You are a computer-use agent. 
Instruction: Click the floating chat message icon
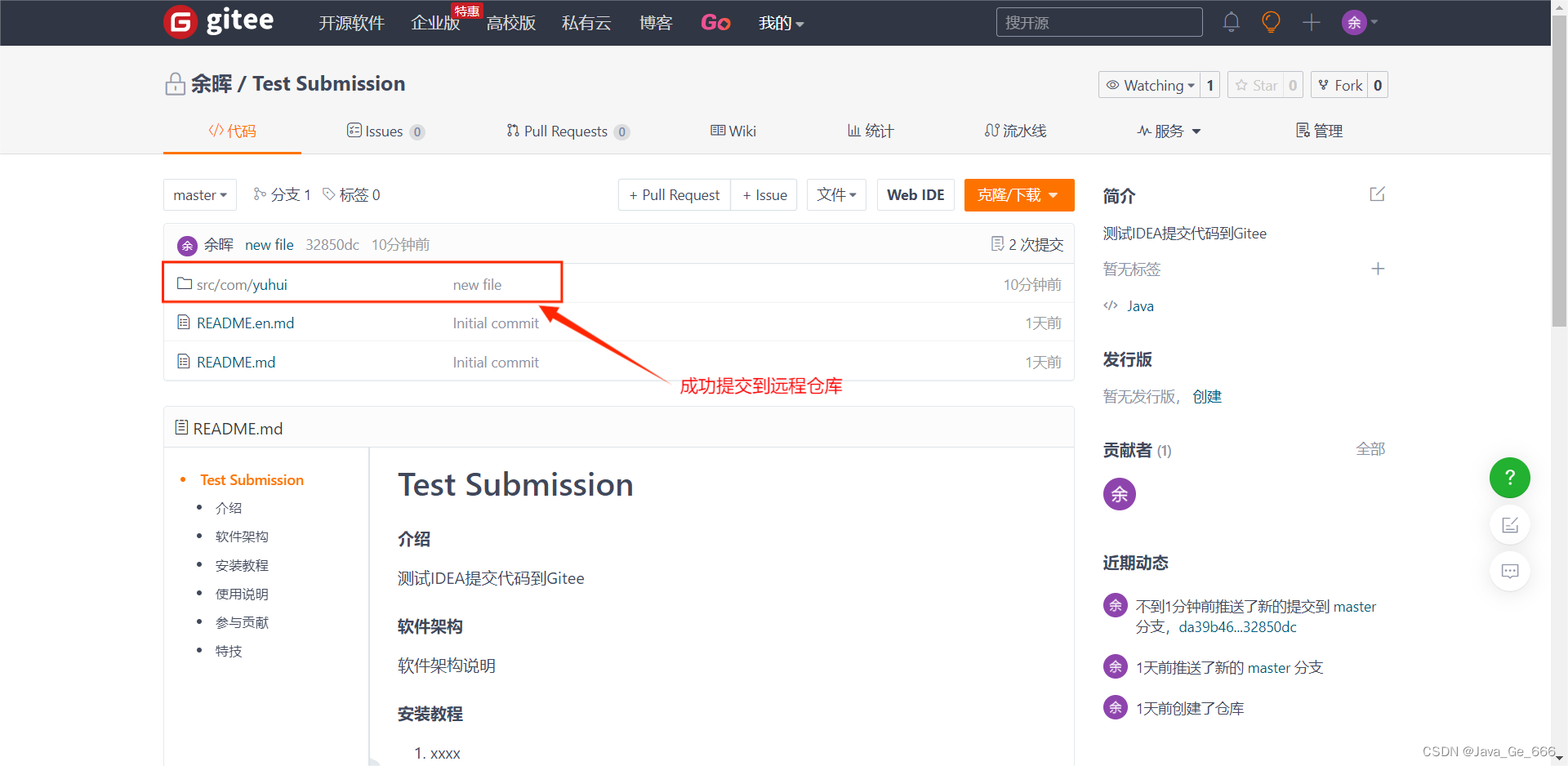1509,571
